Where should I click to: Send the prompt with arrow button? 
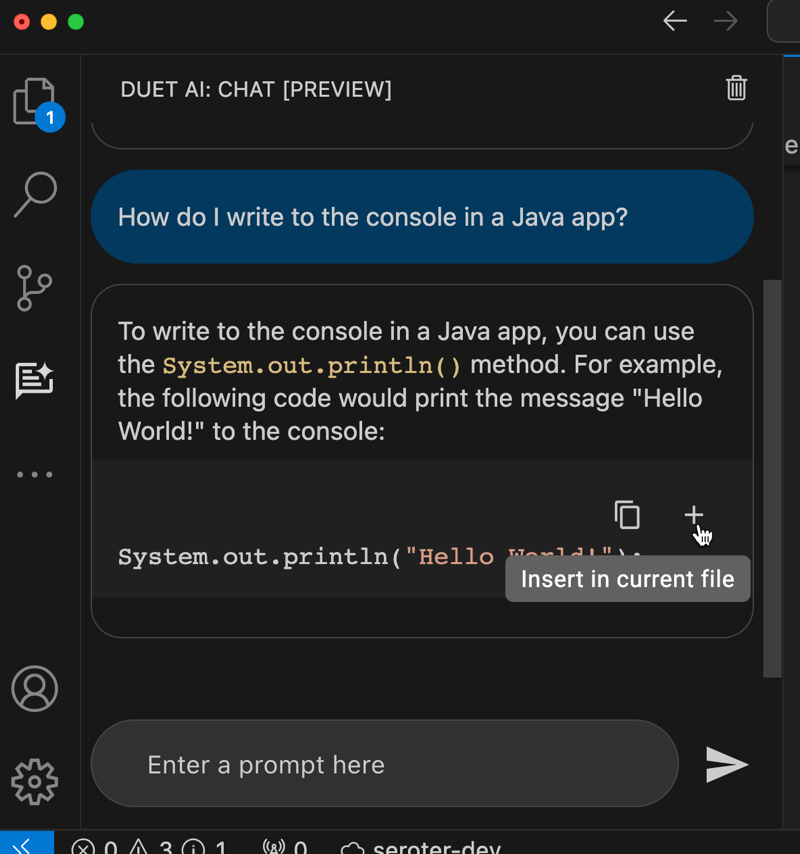(727, 764)
